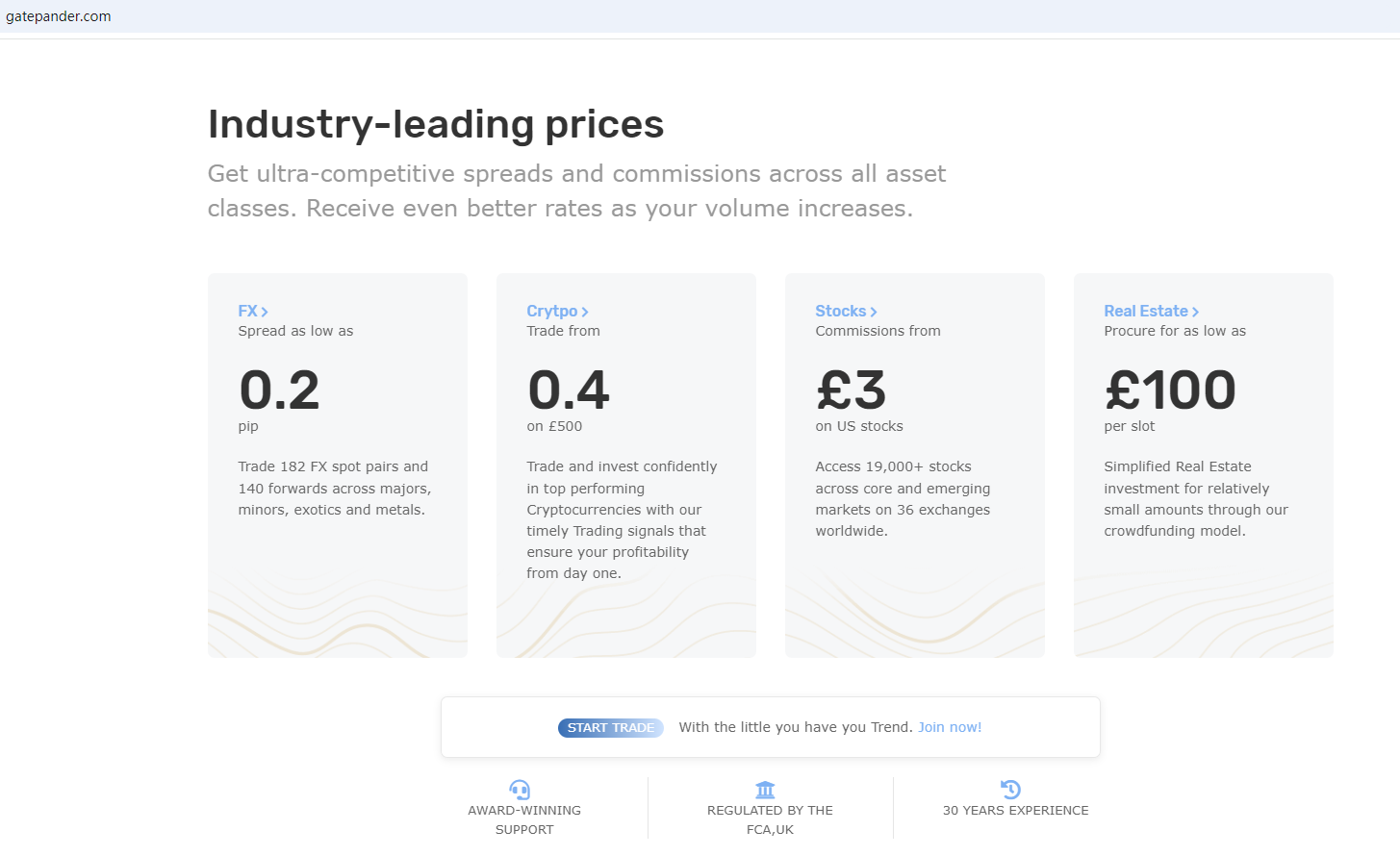Click the £3 stocks commission figure
Screen dimensions: 1400x856
click(x=852, y=390)
